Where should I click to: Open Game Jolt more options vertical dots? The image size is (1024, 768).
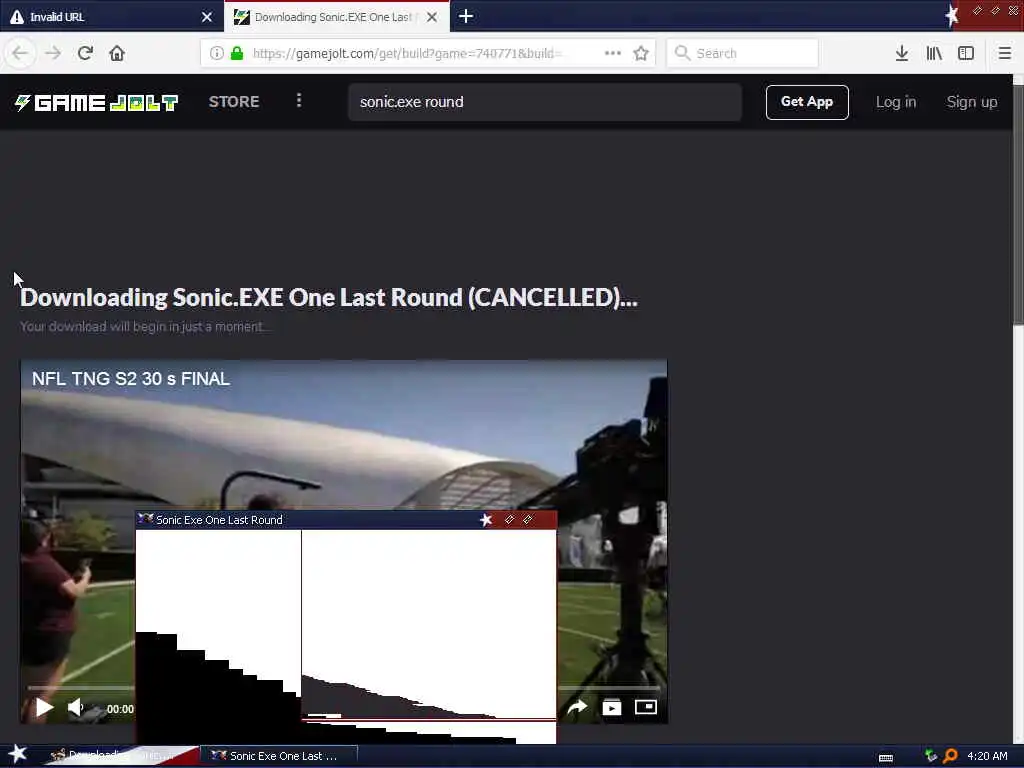299,101
